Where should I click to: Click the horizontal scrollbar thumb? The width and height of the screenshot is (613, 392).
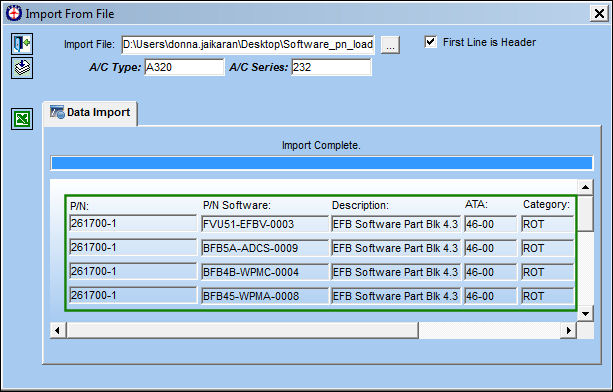point(242,331)
